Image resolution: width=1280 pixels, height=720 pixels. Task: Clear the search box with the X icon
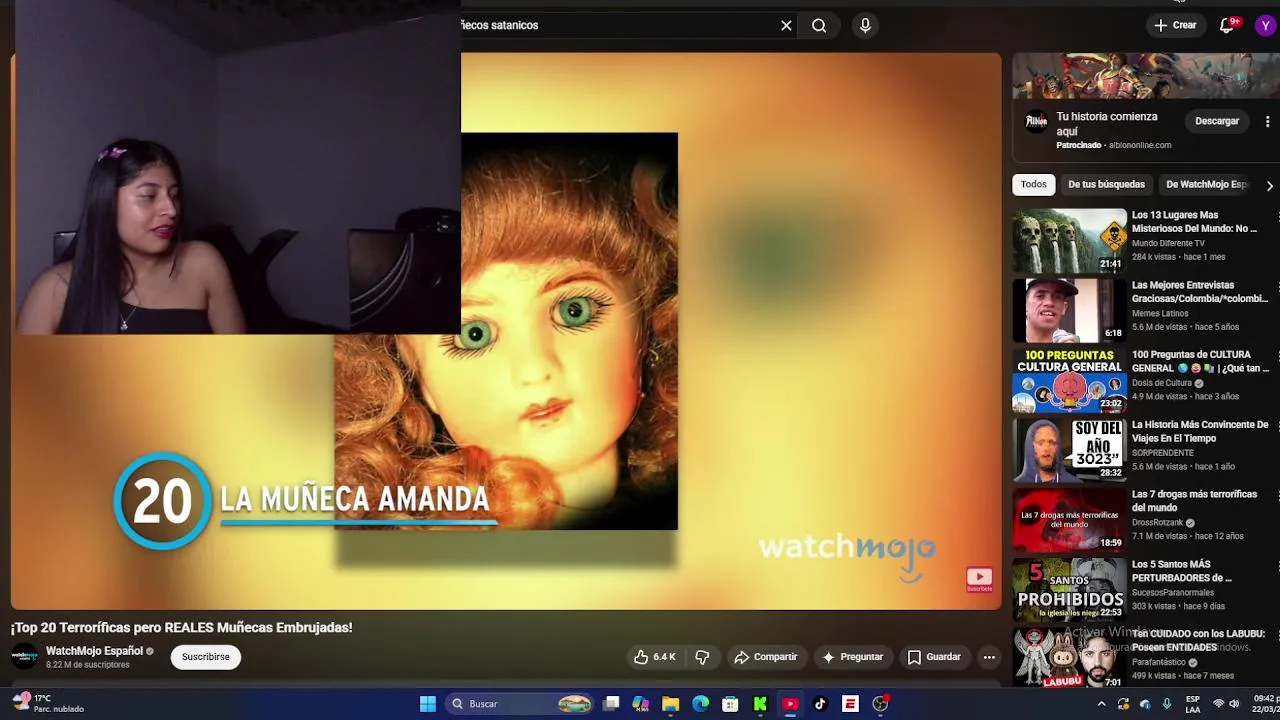[786, 26]
